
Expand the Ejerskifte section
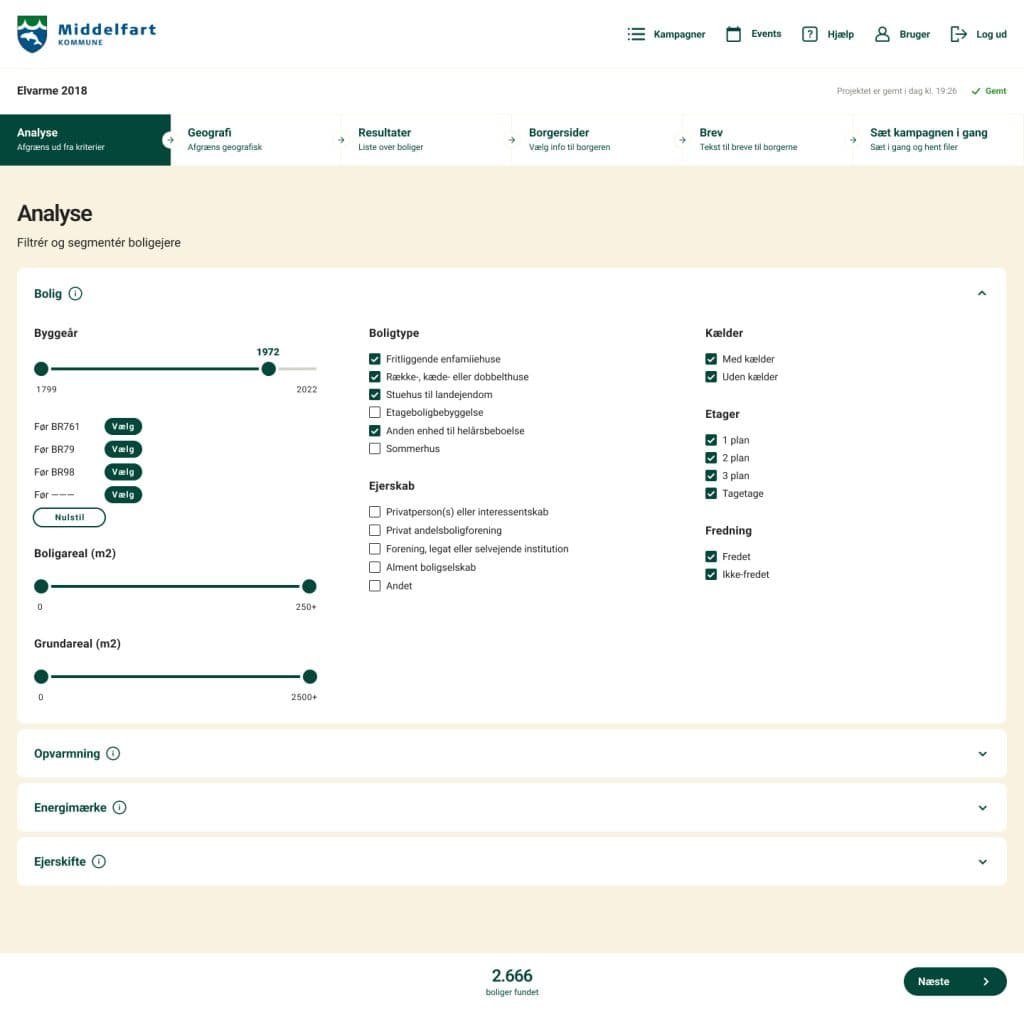(982, 862)
